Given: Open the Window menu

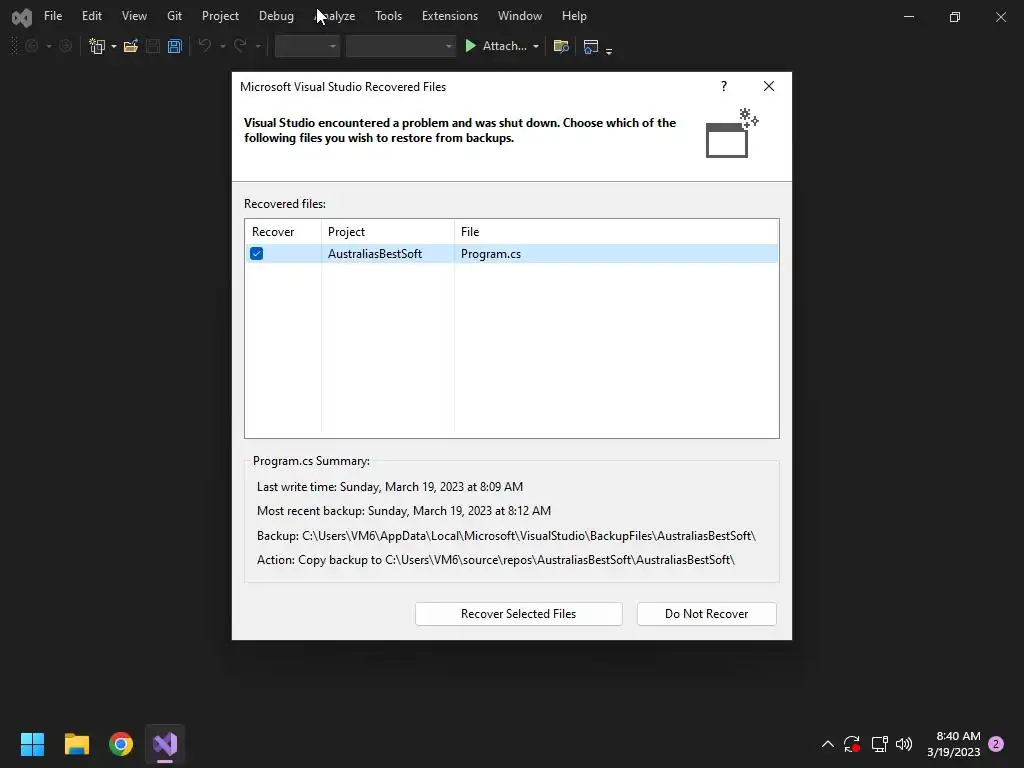Looking at the screenshot, I should [x=519, y=16].
